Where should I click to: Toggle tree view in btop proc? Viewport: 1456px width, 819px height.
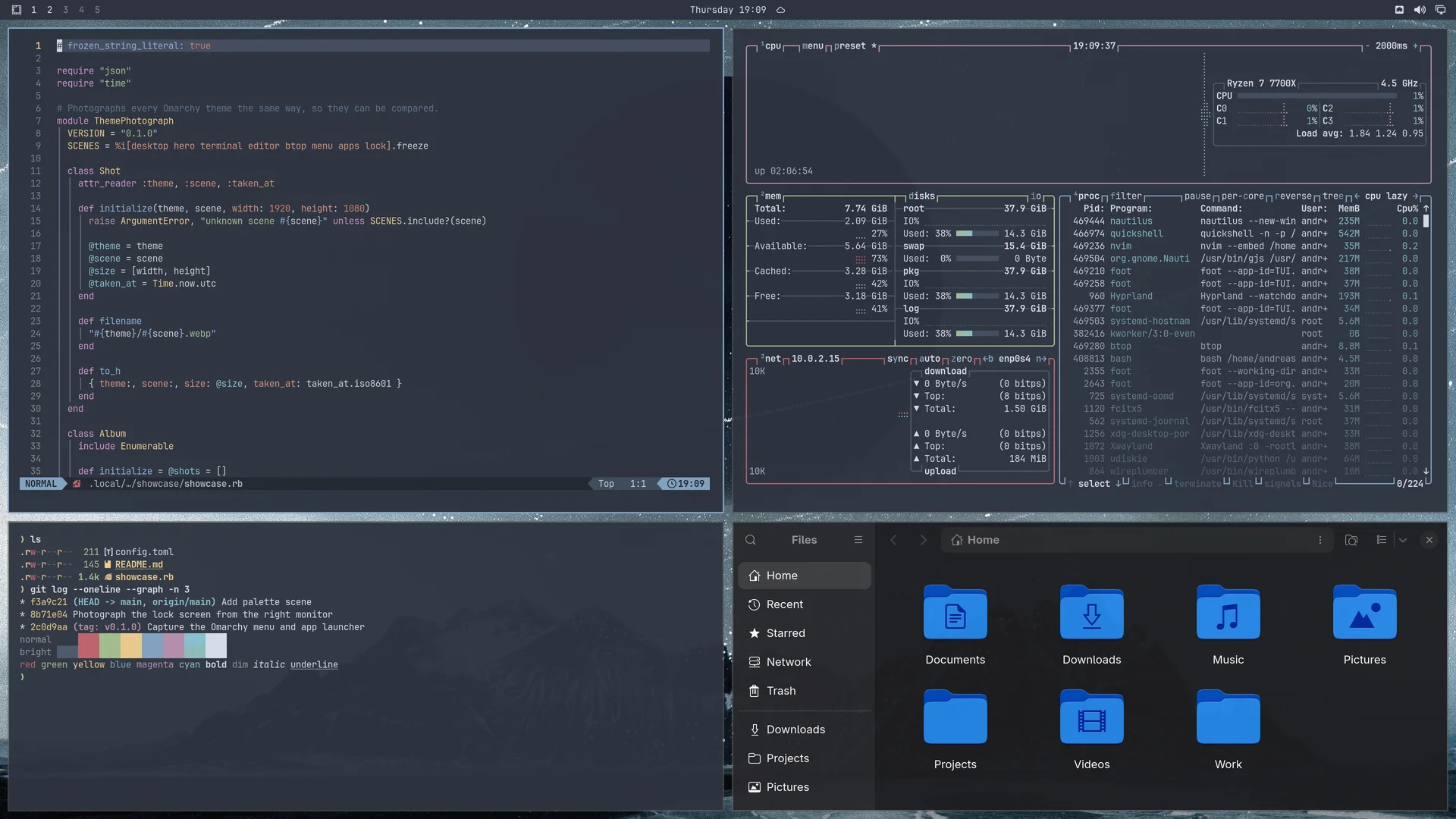point(1332,196)
